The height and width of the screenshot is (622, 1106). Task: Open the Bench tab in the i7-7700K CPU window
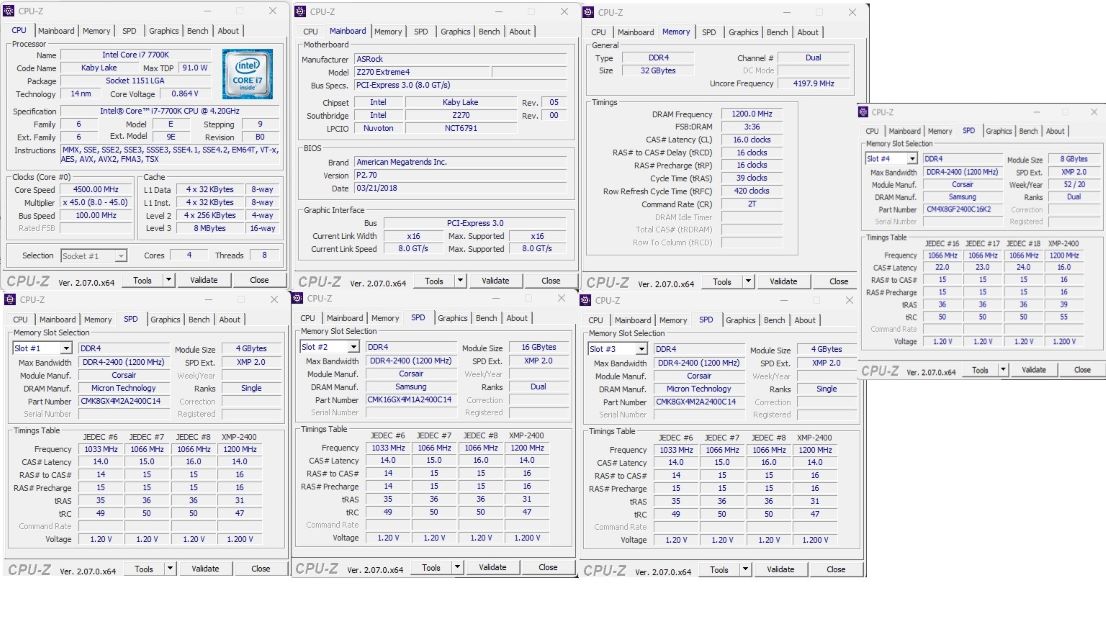click(x=198, y=31)
